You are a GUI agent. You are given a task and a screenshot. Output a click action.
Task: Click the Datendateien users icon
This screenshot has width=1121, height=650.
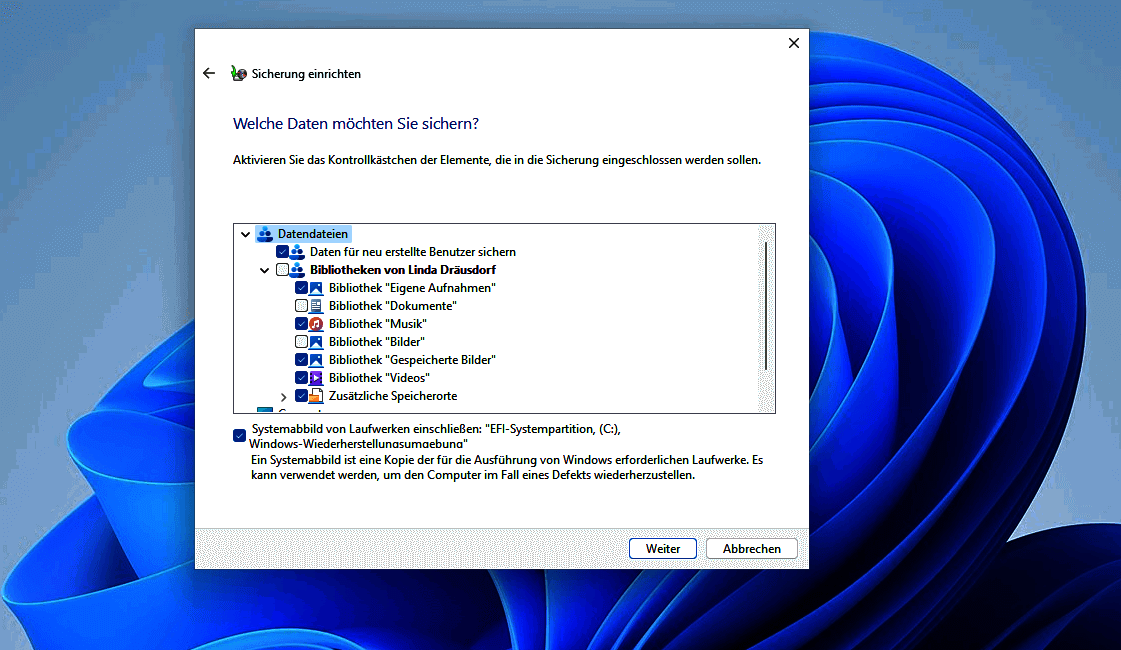tap(265, 234)
